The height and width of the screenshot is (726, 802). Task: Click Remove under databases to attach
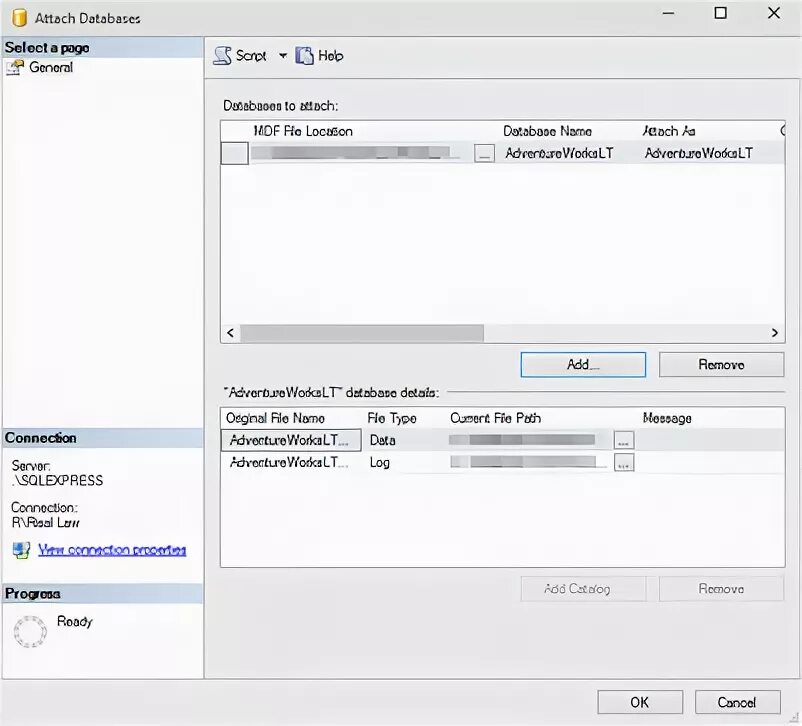[x=721, y=364]
